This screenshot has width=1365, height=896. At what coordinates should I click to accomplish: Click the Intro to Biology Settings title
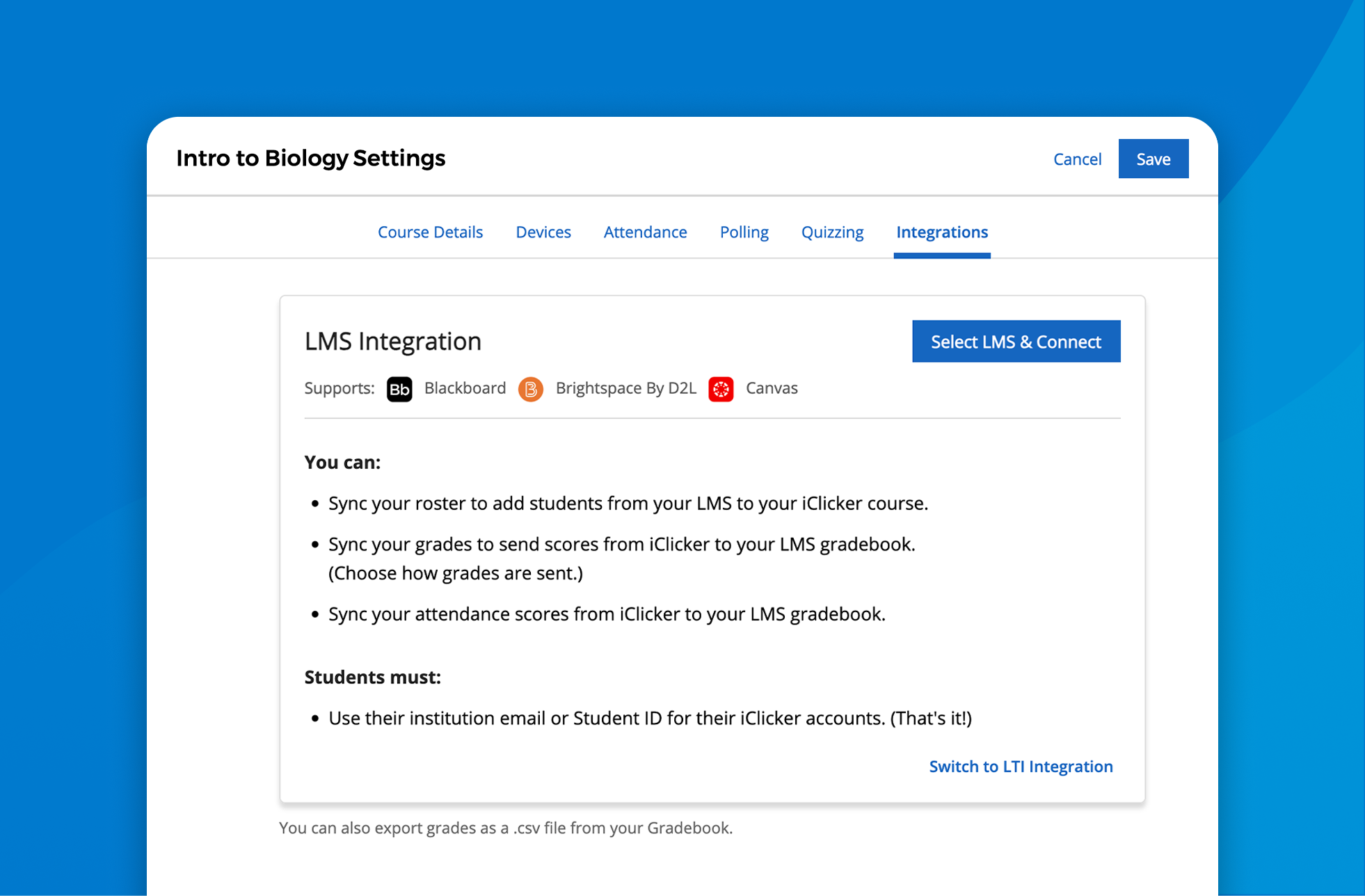[311, 158]
